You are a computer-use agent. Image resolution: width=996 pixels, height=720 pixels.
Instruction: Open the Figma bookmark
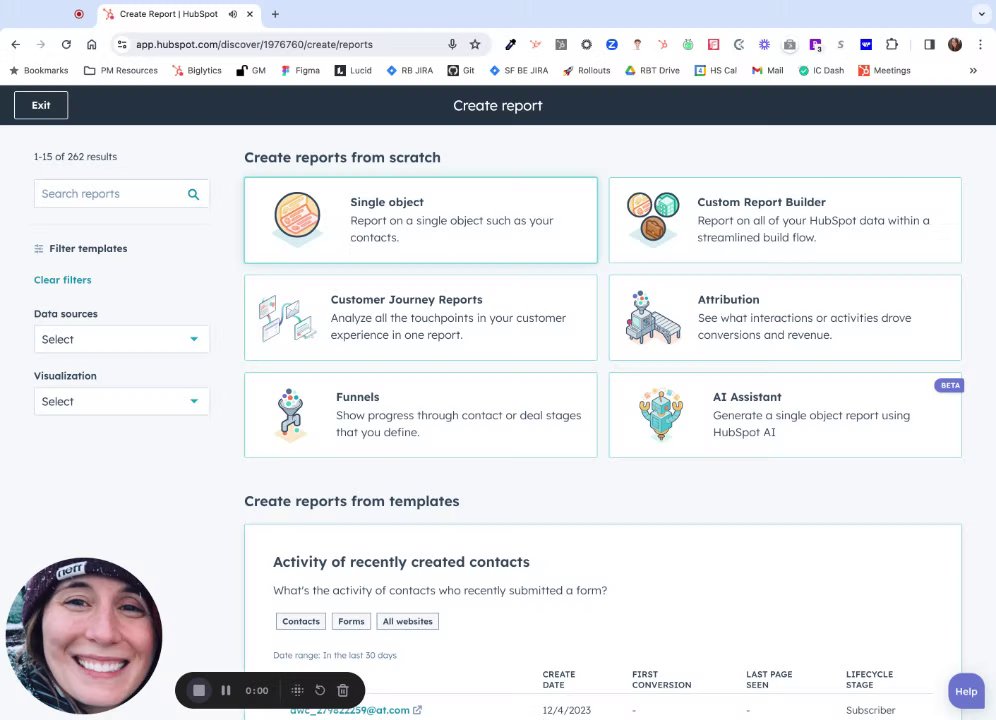pyautogui.click(x=300, y=71)
